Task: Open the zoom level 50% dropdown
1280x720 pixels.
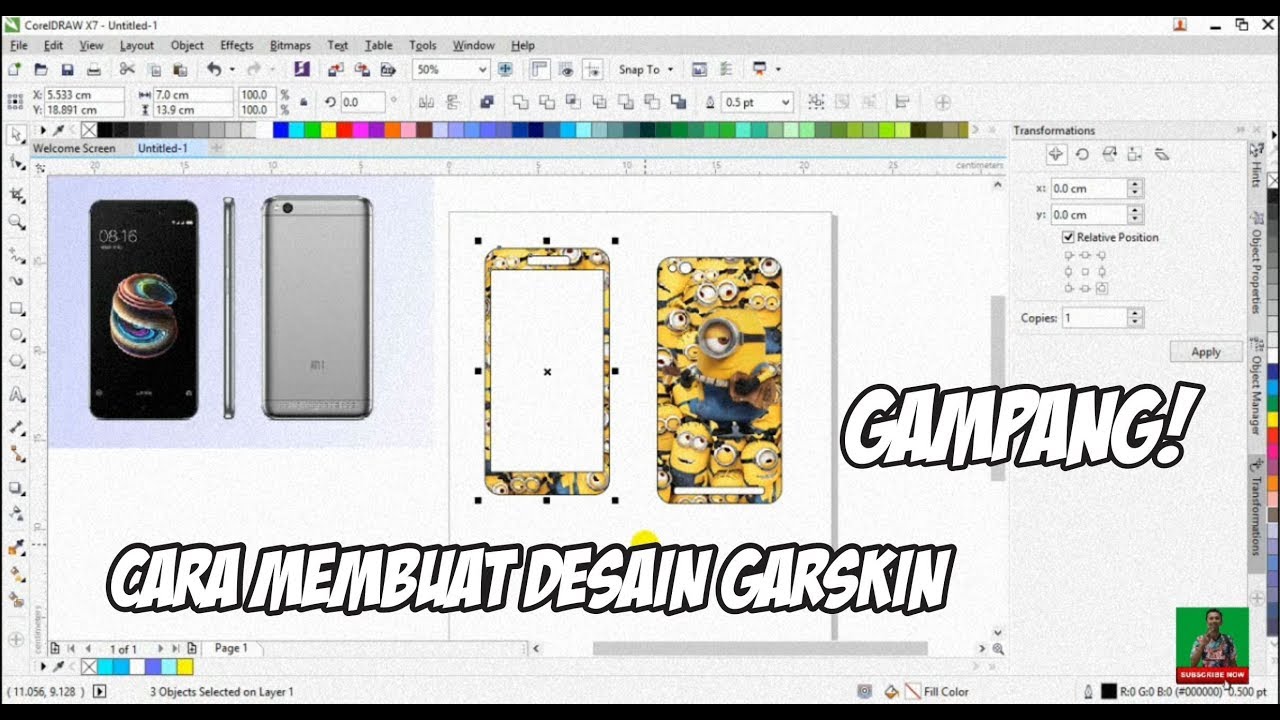Action: 482,70
